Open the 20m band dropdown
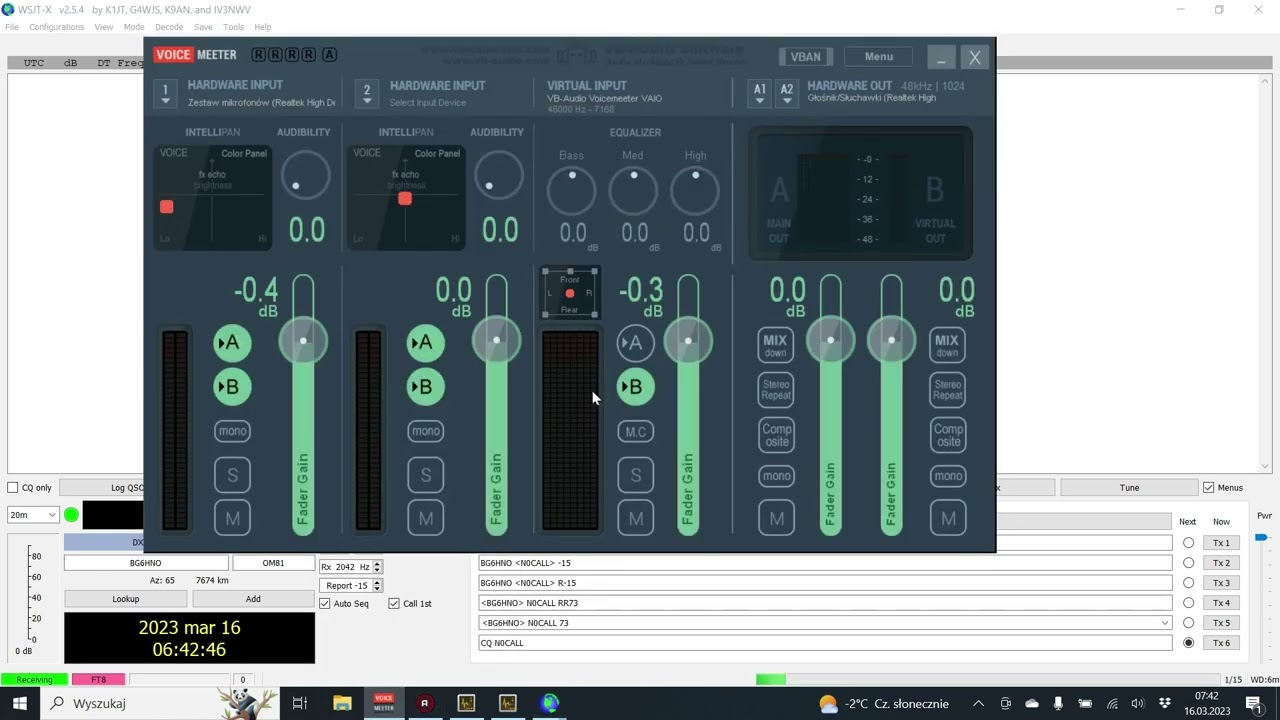The image size is (1280, 720). click(x=33, y=515)
